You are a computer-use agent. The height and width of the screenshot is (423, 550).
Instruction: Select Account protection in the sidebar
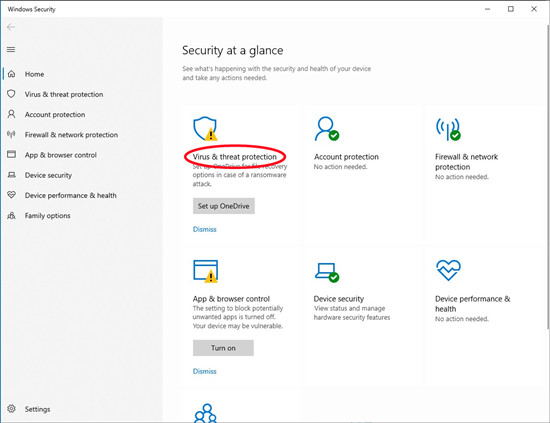[55, 115]
